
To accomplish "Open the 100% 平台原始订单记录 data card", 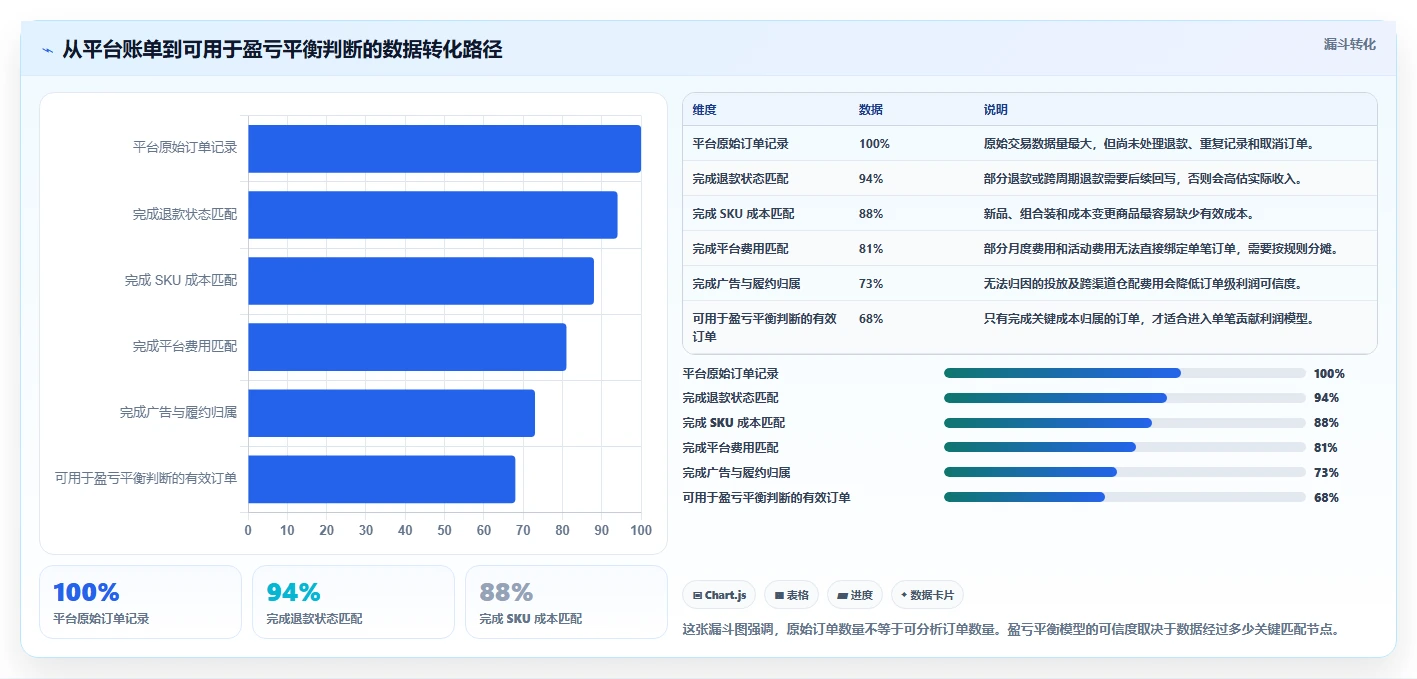I will tap(140, 602).
